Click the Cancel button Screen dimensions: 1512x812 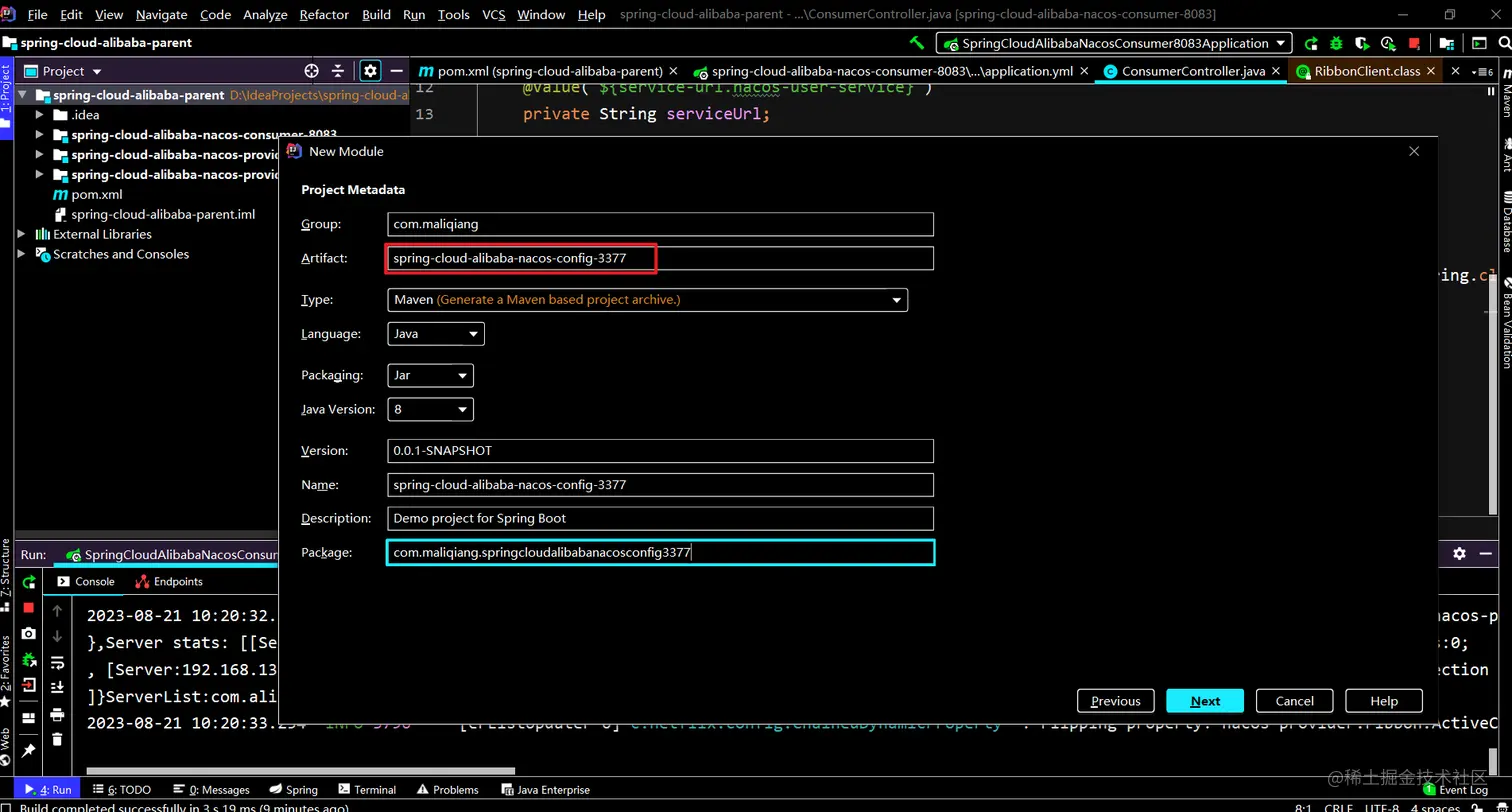[1294, 701]
